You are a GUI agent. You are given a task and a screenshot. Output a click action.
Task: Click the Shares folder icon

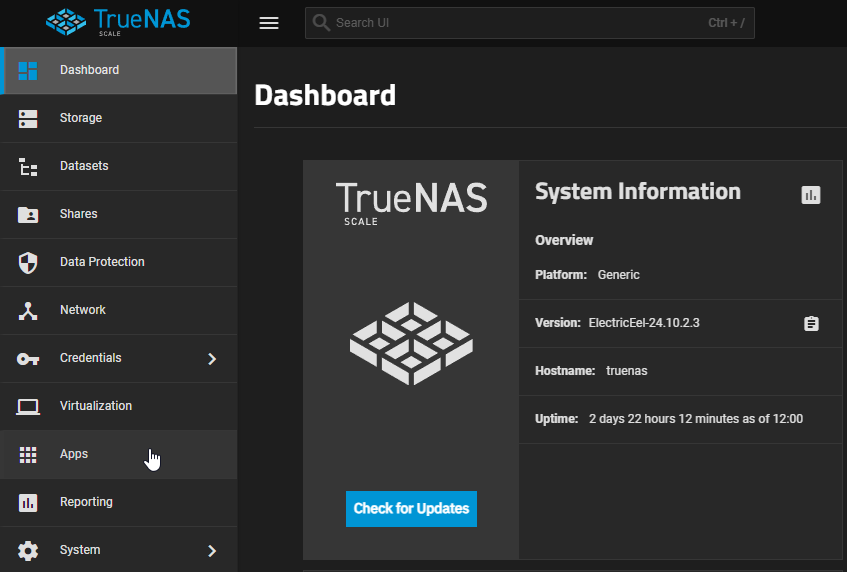pos(28,214)
